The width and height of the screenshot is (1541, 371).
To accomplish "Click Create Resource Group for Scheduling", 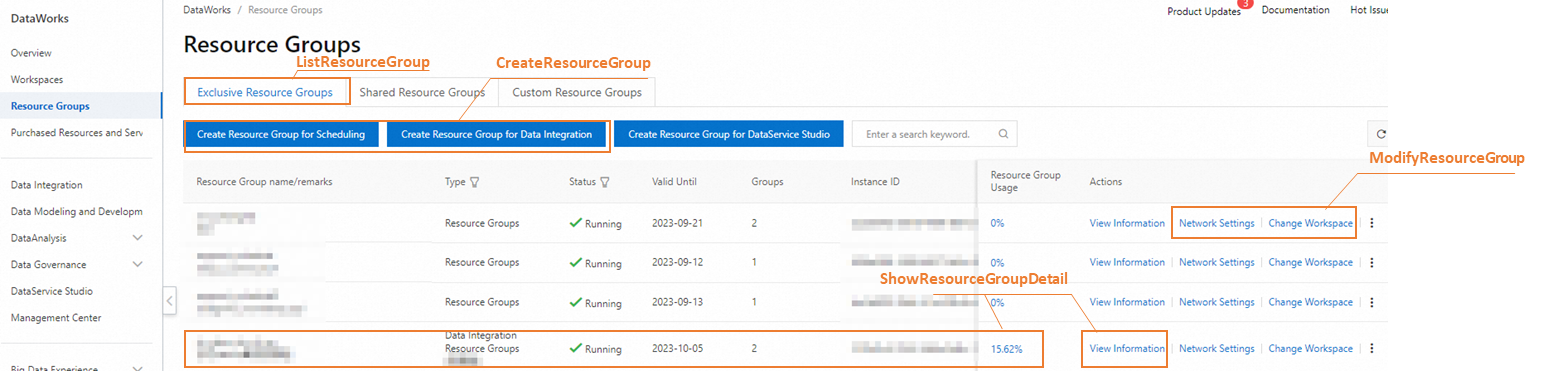I will [281, 134].
